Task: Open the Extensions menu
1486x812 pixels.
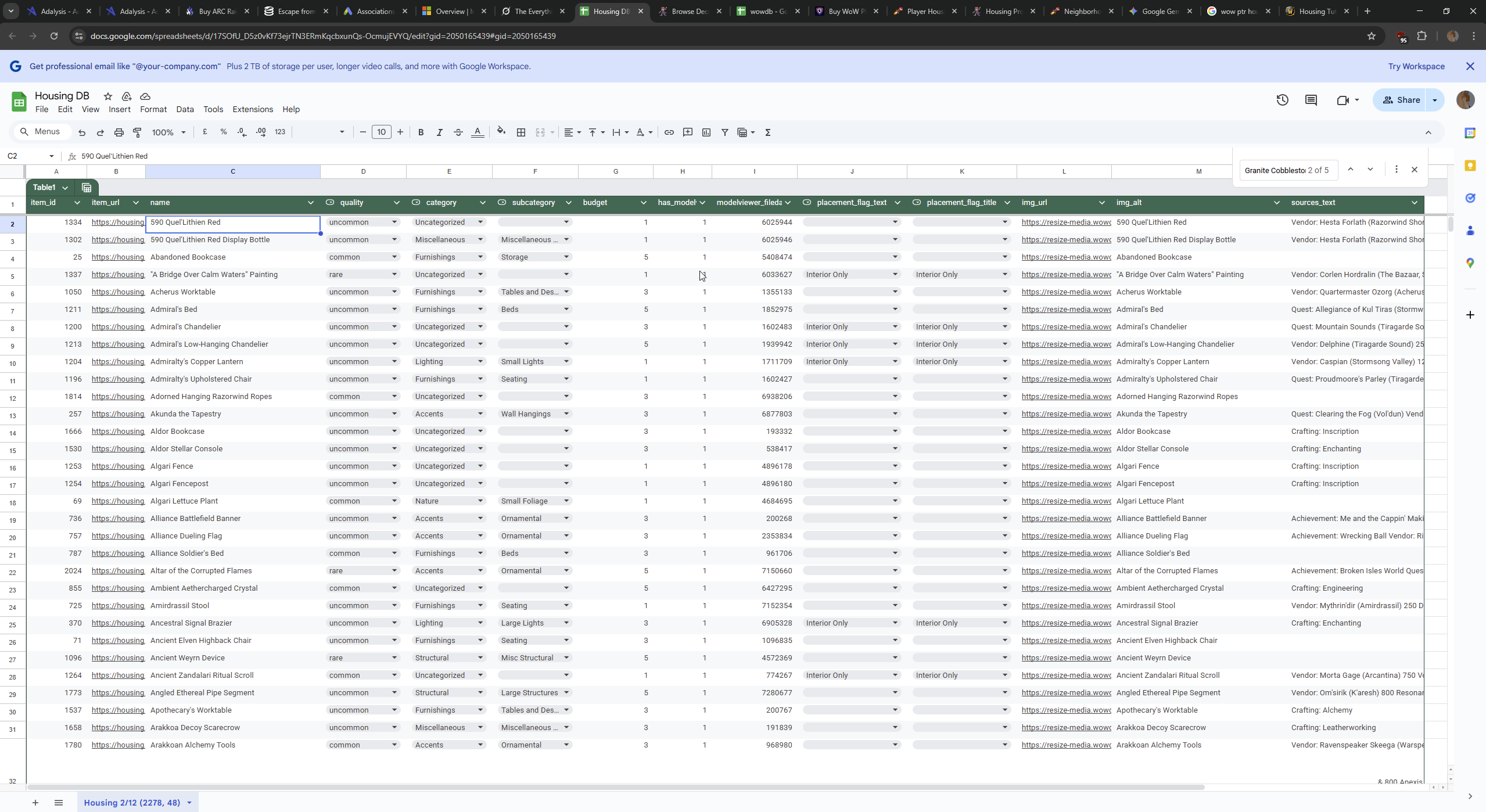Action: [252, 109]
